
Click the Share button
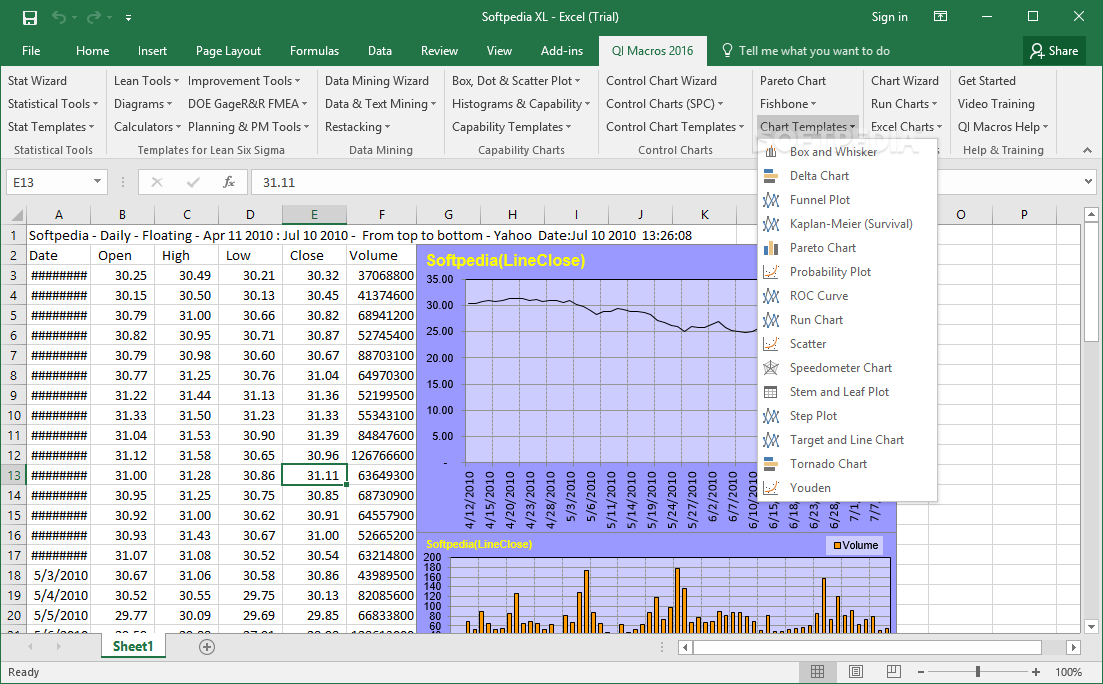(1053, 51)
